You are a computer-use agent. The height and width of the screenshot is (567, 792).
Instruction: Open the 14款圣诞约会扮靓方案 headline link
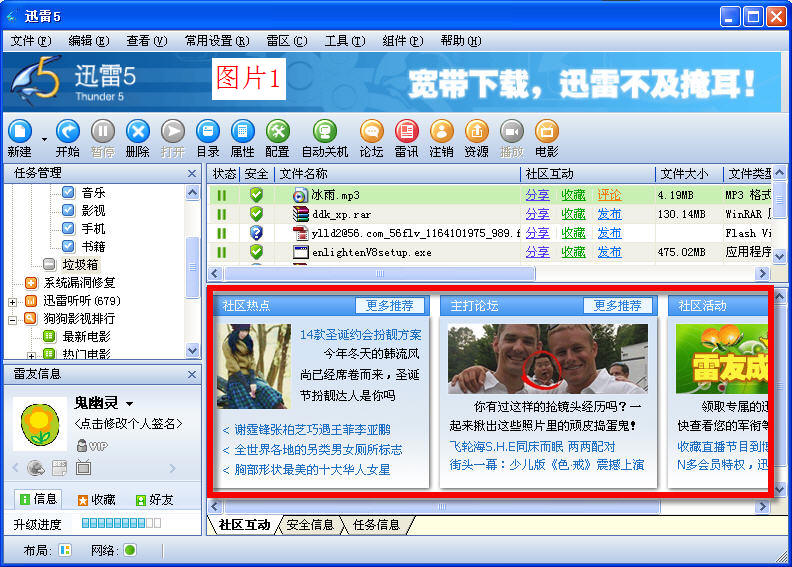click(361, 335)
